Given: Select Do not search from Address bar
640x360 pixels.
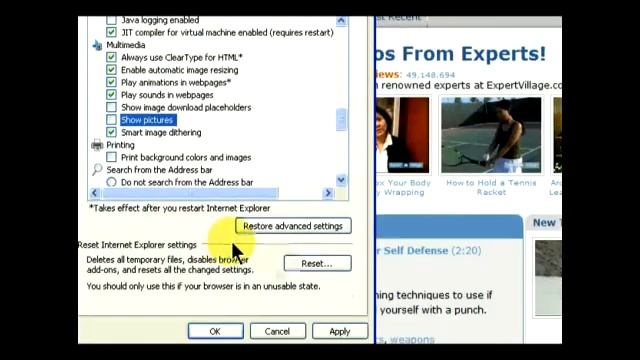Looking at the screenshot, I should [111, 182].
